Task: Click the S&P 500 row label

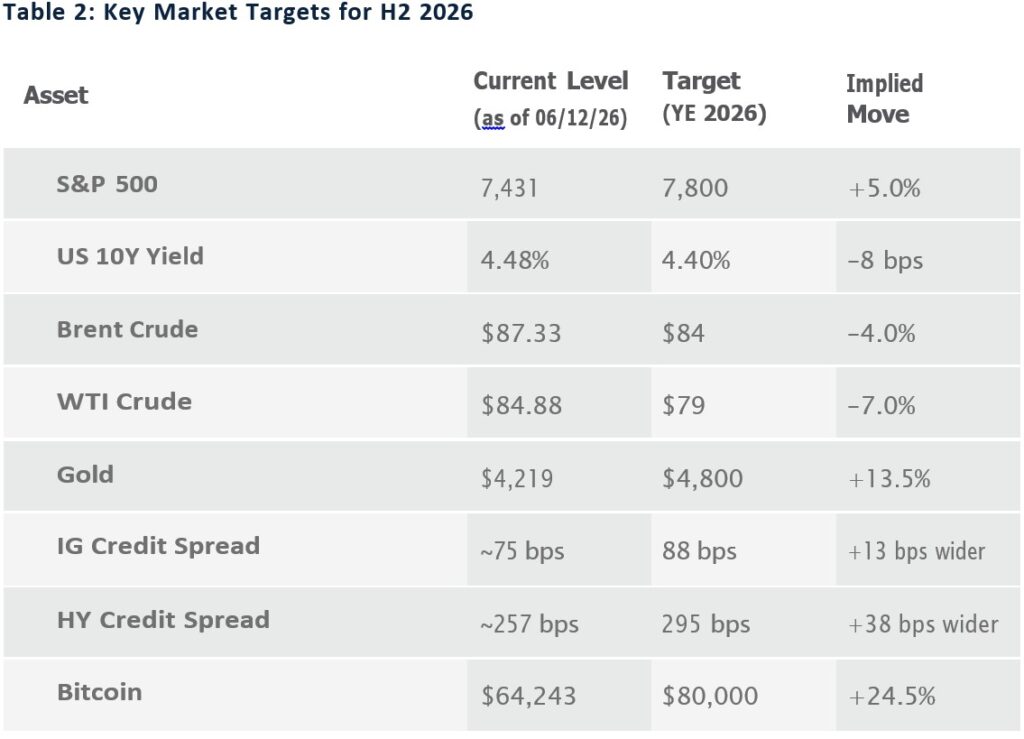Action: (107, 184)
